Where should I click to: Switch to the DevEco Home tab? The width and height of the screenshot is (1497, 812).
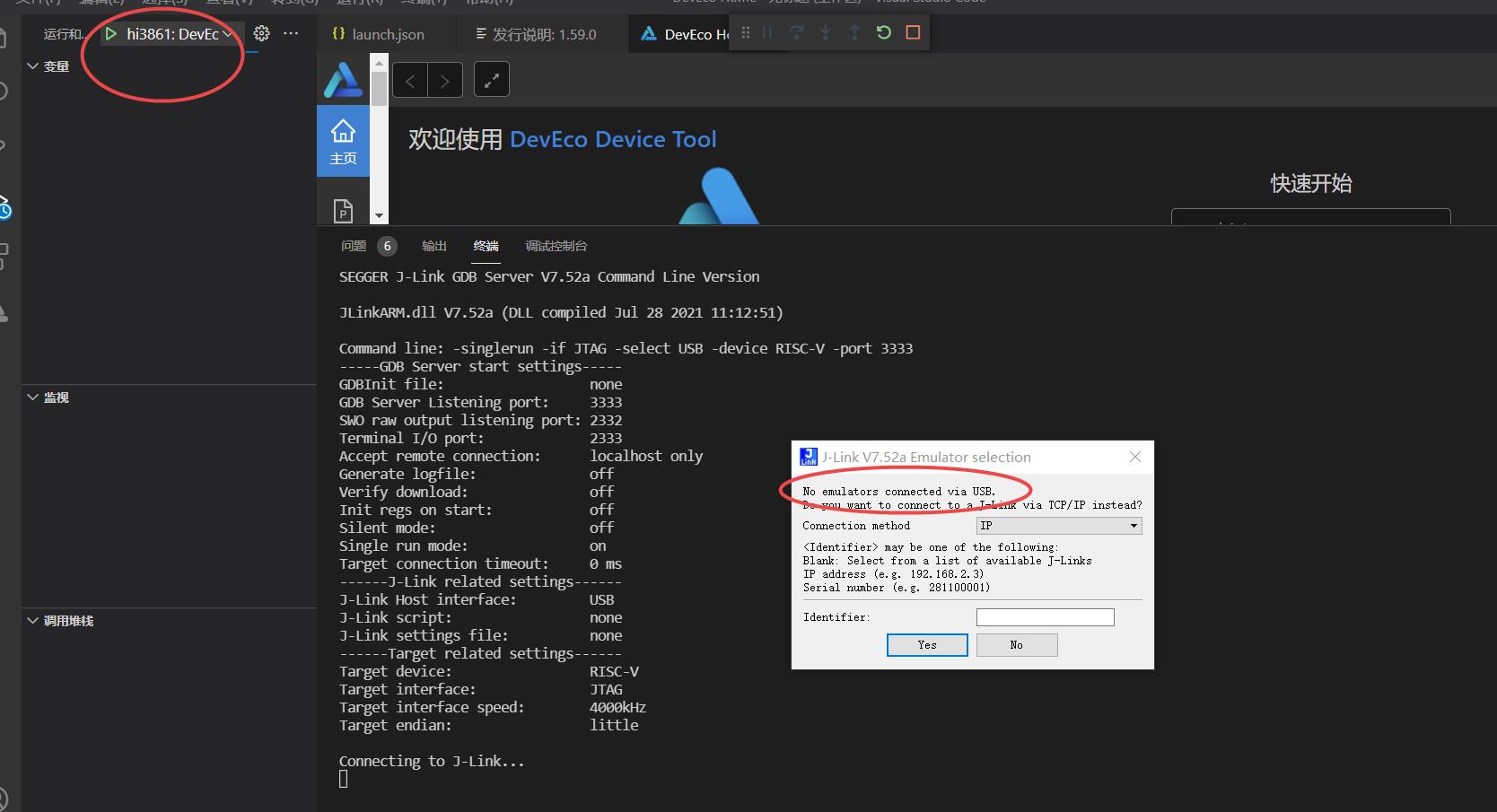pyautogui.click(x=685, y=34)
